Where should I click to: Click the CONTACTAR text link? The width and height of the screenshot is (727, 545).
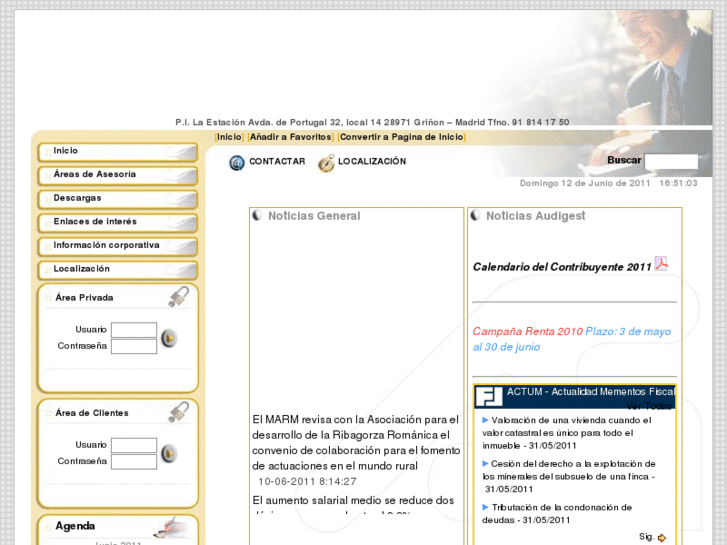(x=277, y=161)
